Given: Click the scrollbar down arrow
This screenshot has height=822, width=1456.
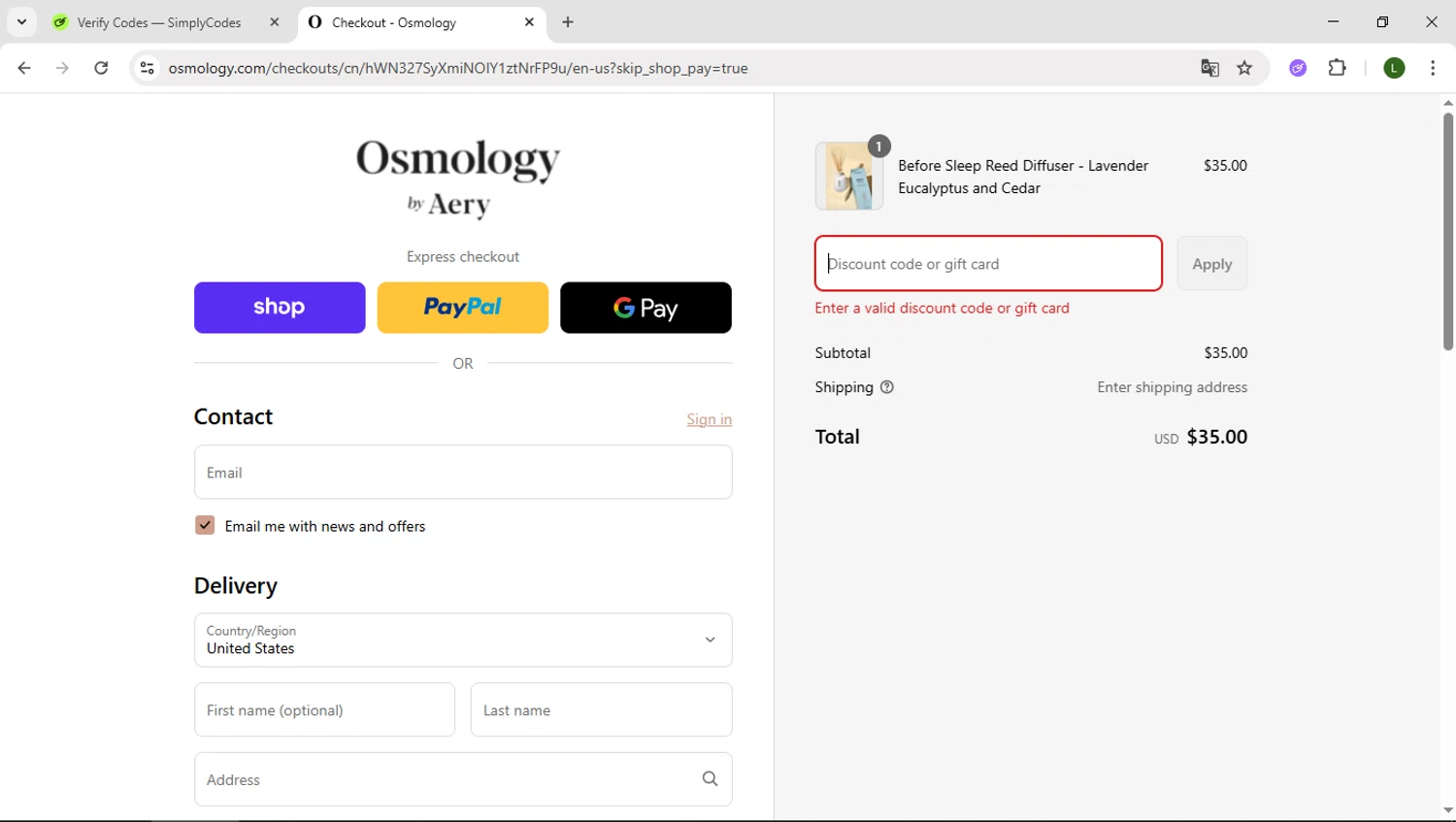Looking at the screenshot, I should [x=1447, y=810].
